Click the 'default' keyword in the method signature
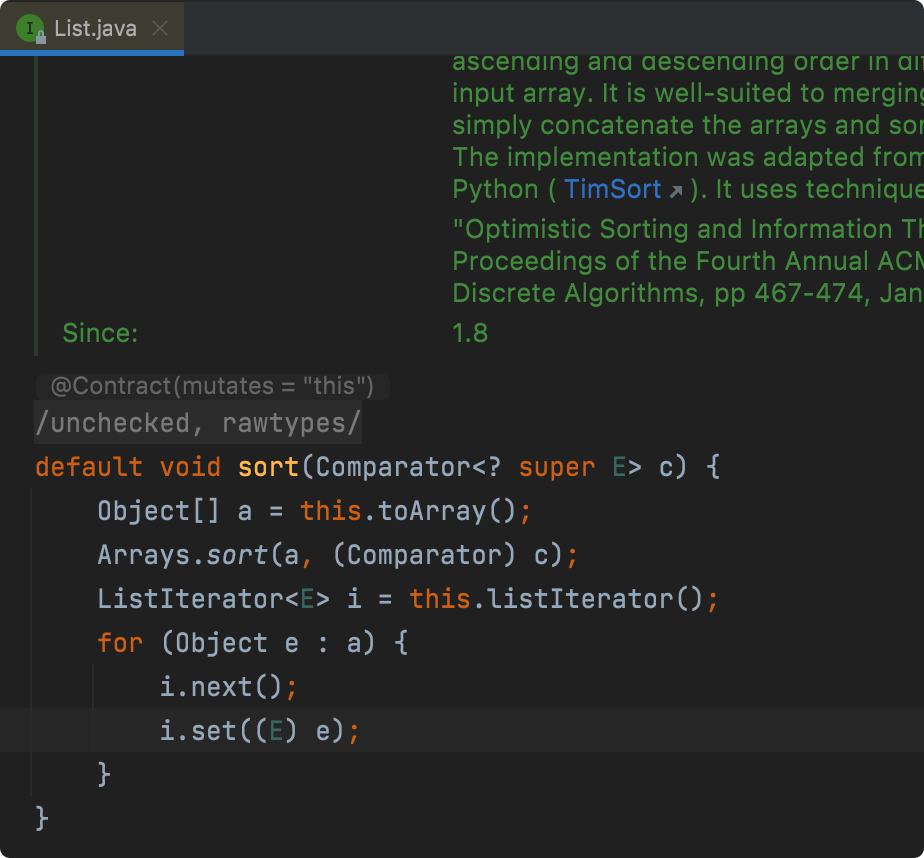The image size is (924, 858). pos(89,467)
